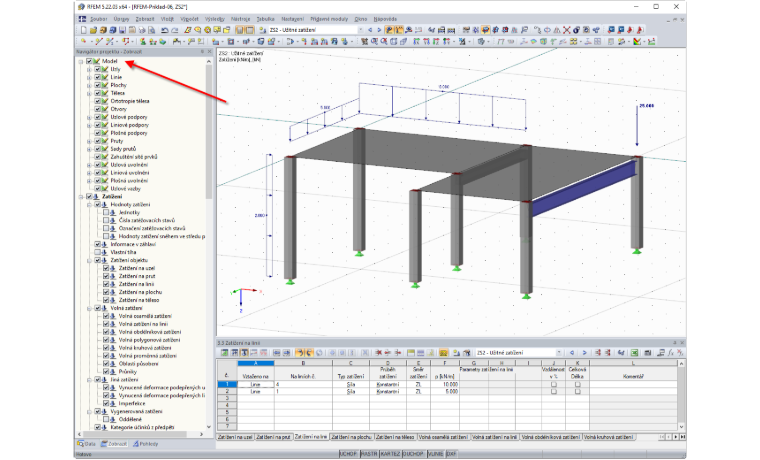Screen dimensions: 760x460
Task: Click the Undo arrow toolbar icon
Action: [165, 30]
